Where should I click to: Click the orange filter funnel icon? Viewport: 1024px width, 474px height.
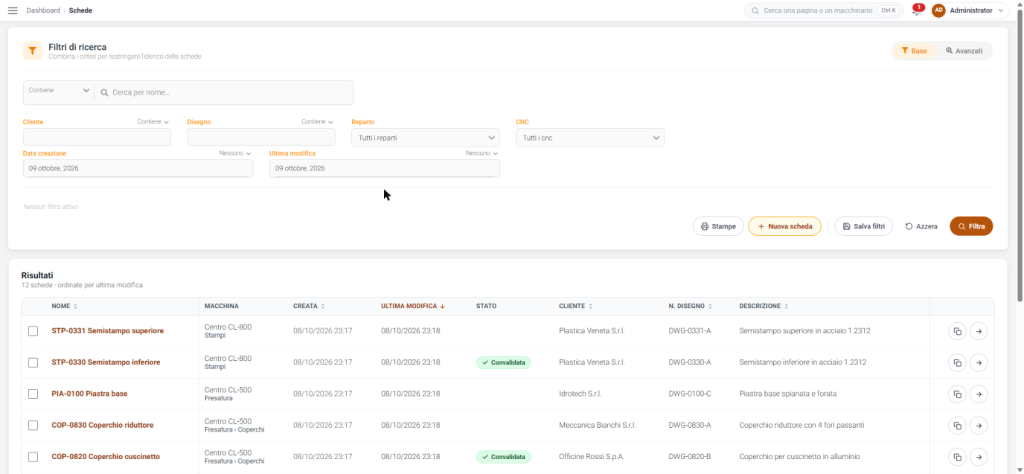click(32, 51)
